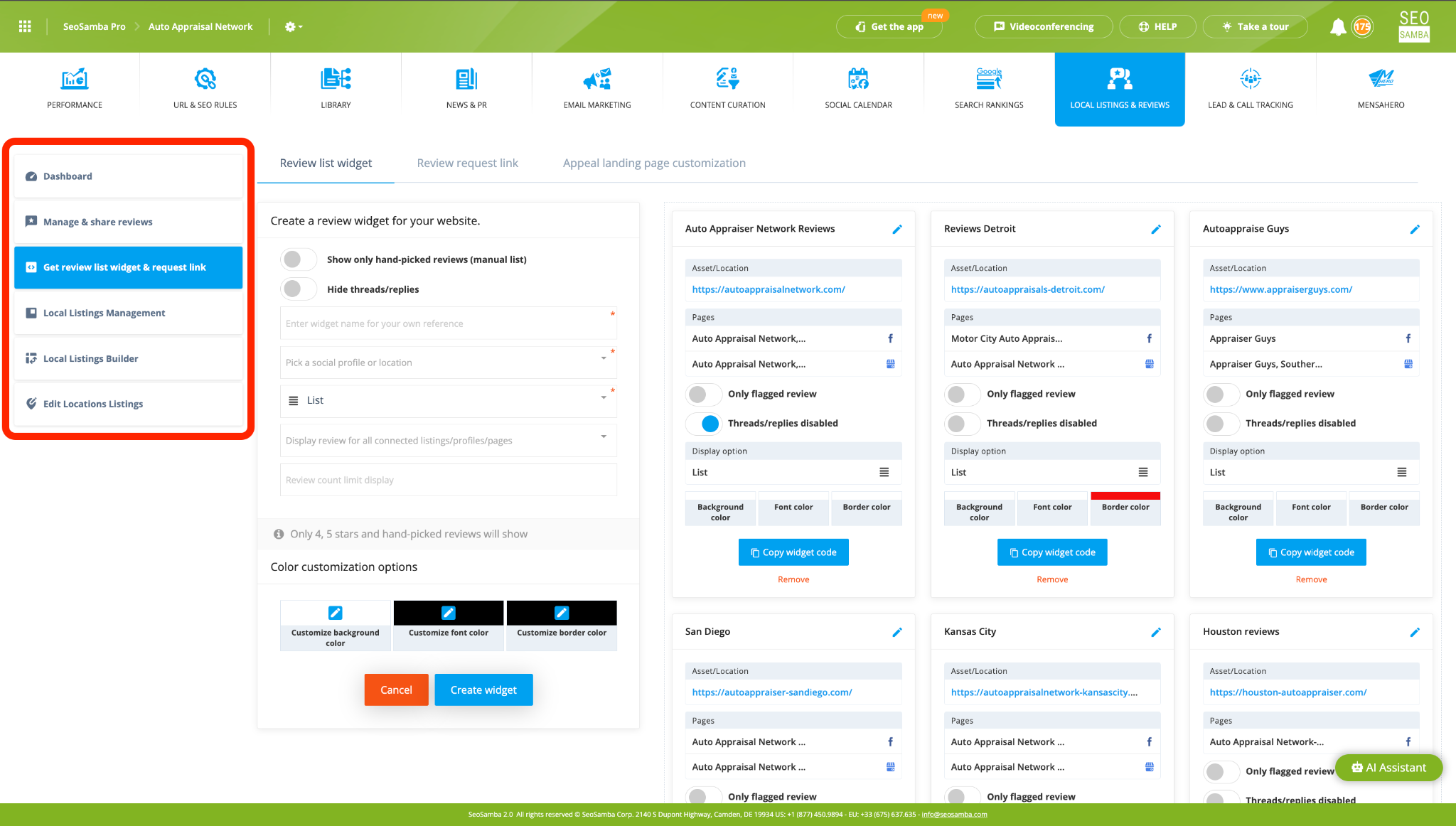The image size is (1456, 826).
Task: Expand the List display type dropdown
Action: (x=448, y=401)
